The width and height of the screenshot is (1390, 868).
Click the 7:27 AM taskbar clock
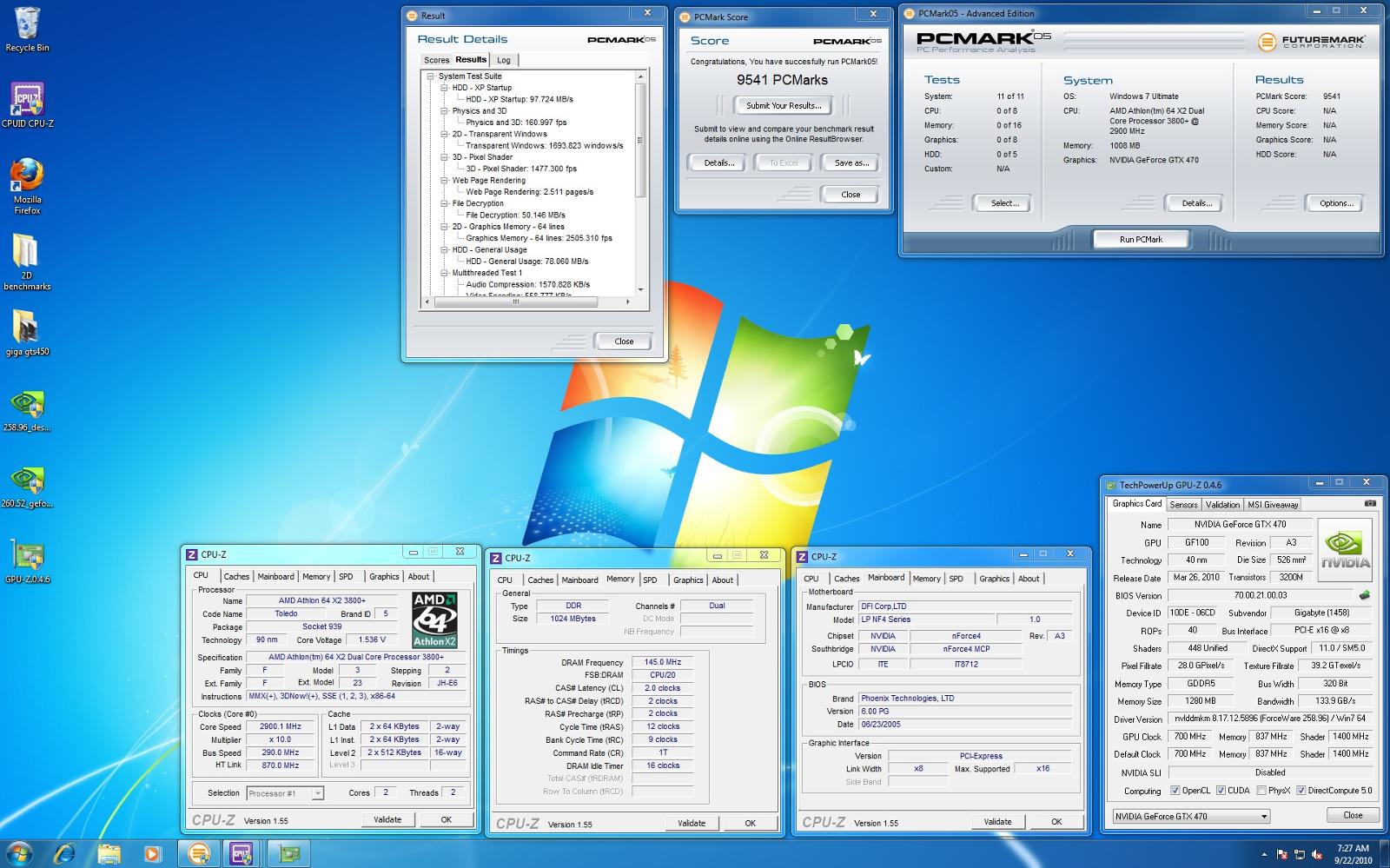1353,848
